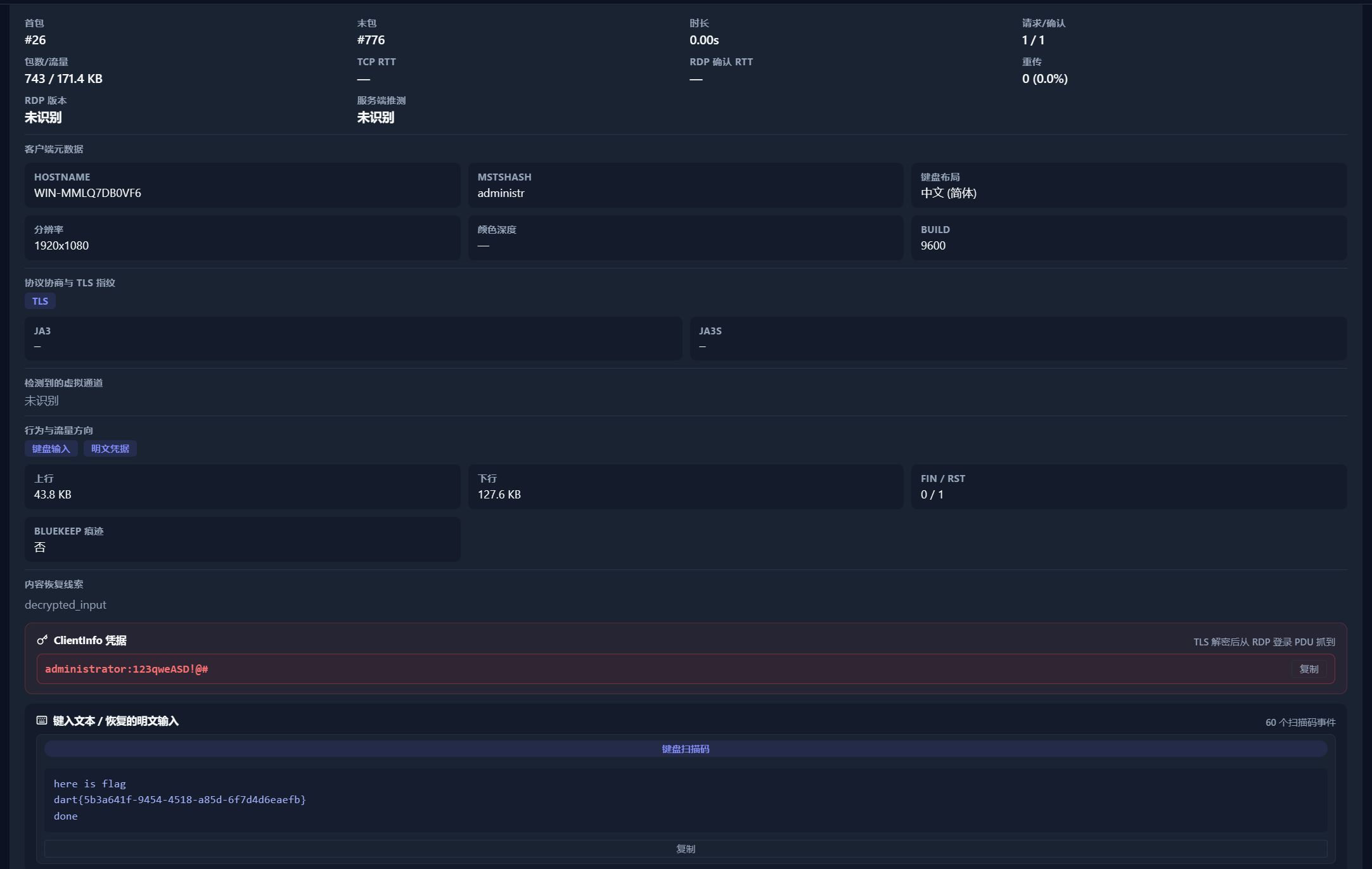Select the 键盘扫描码 tab bar
The height and width of the screenshot is (869, 1372).
pyautogui.click(x=686, y=749)
